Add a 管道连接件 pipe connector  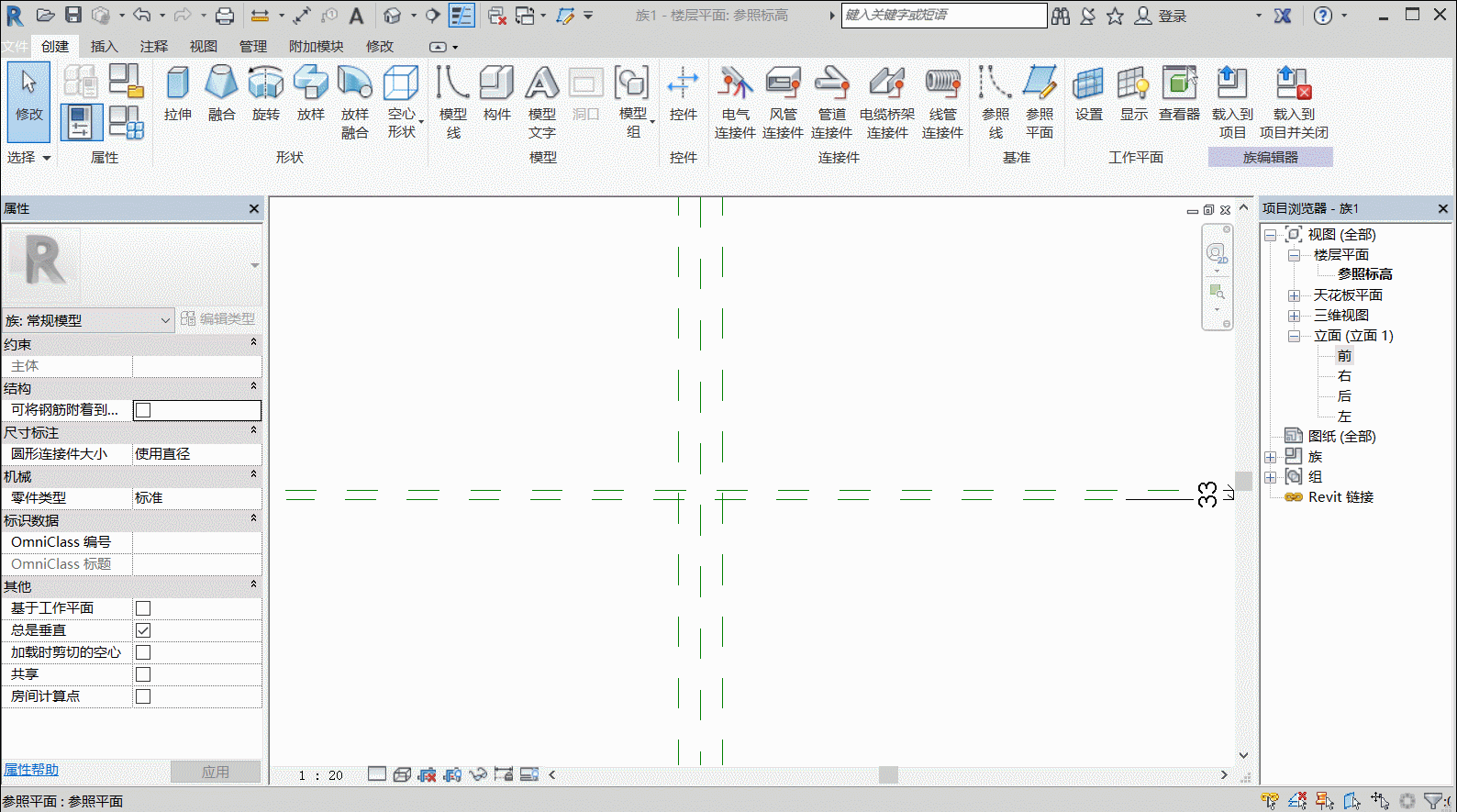[x=831, y=102]
